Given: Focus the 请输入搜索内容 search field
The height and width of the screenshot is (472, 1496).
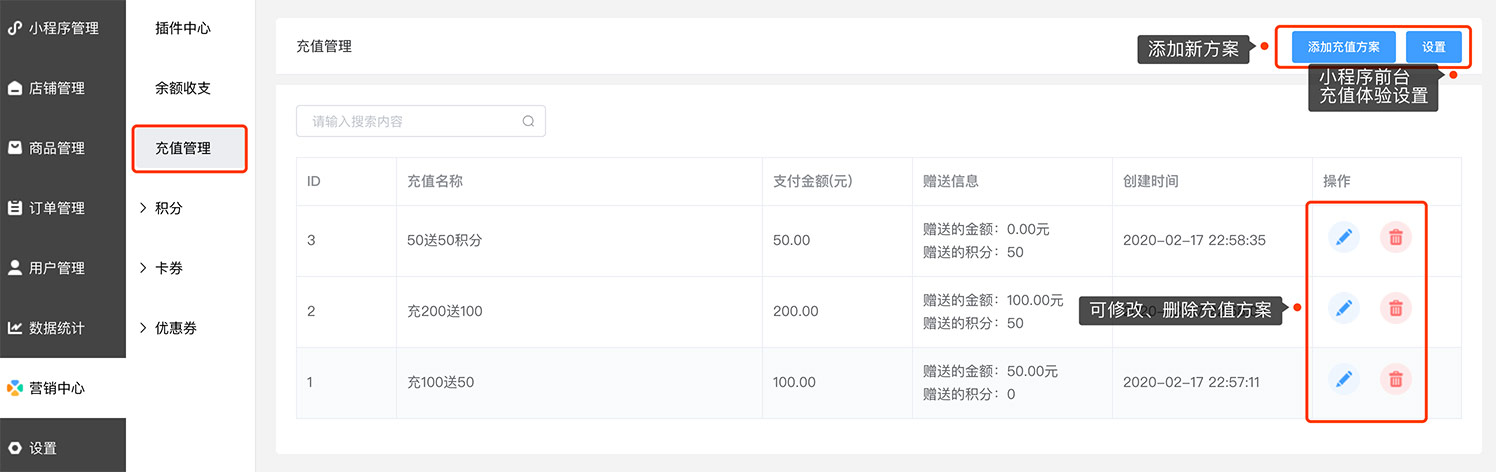Looking at the screenshot, I should [420, 122].
